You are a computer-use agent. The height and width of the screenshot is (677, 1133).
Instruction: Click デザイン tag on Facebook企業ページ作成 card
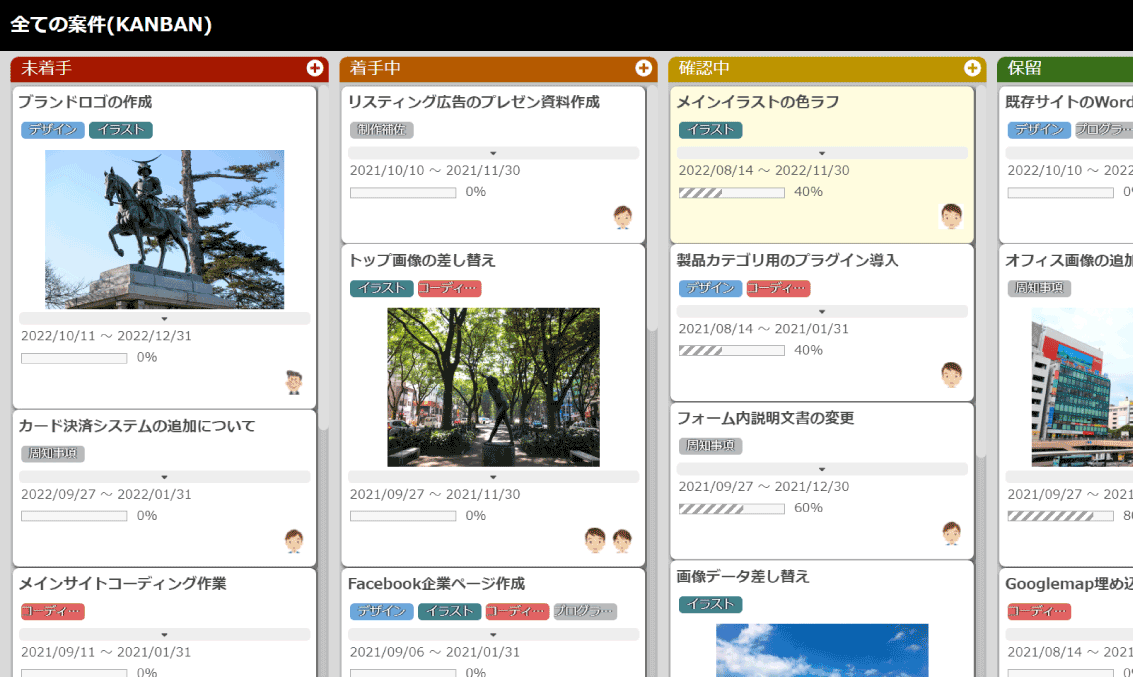(382, 611)
